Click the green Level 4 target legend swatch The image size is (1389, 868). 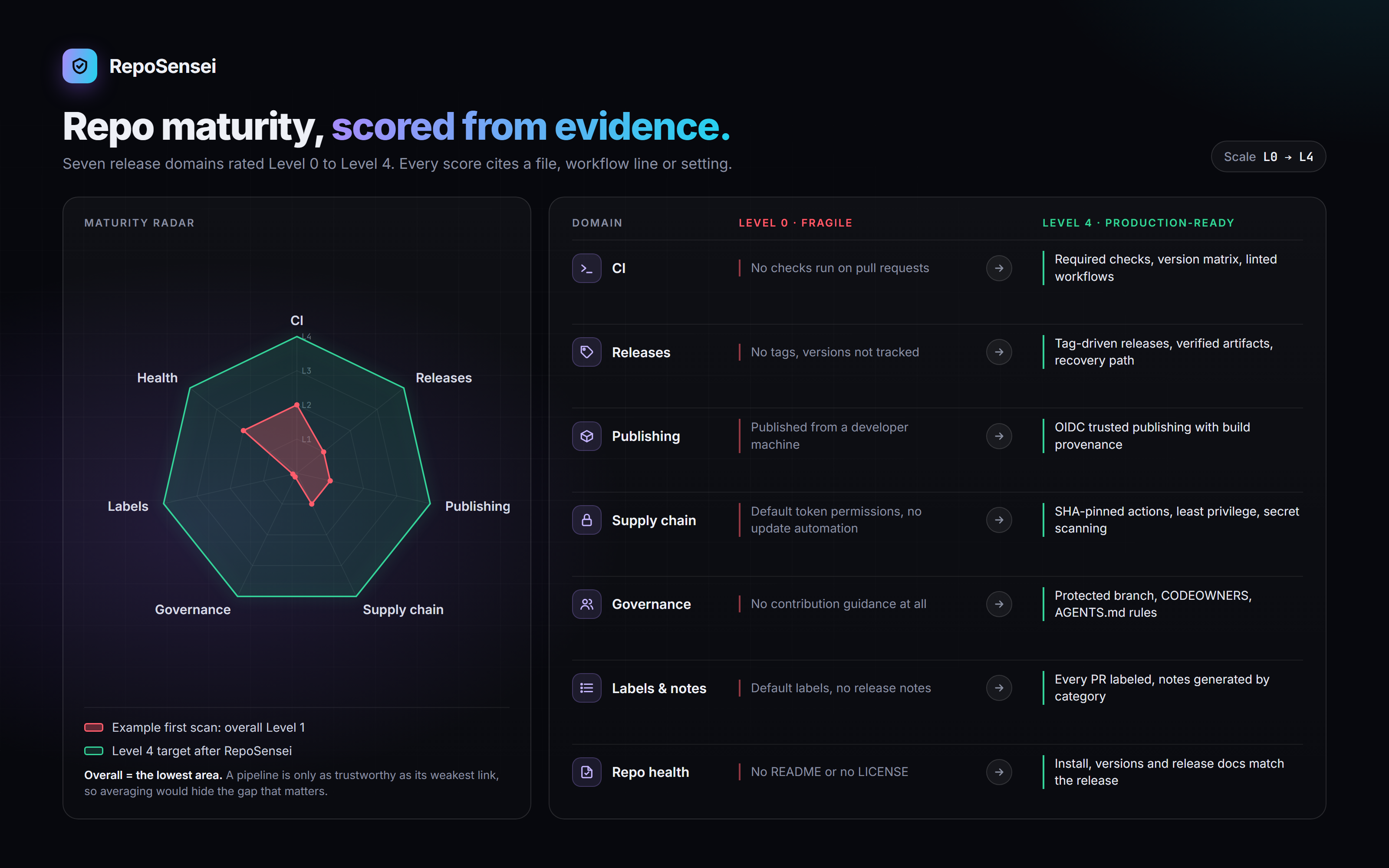pyautogui.click(x=94, y=751)
